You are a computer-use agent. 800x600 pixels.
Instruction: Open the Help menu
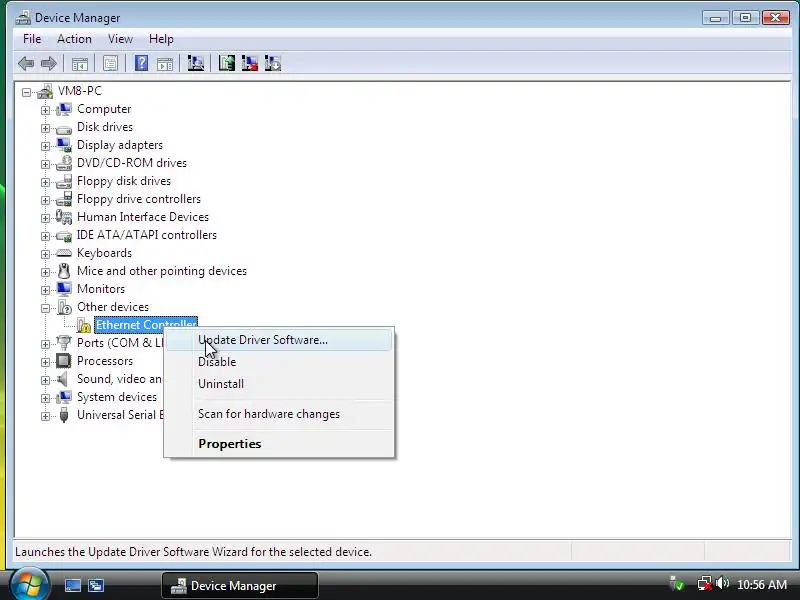coord(161,39)
